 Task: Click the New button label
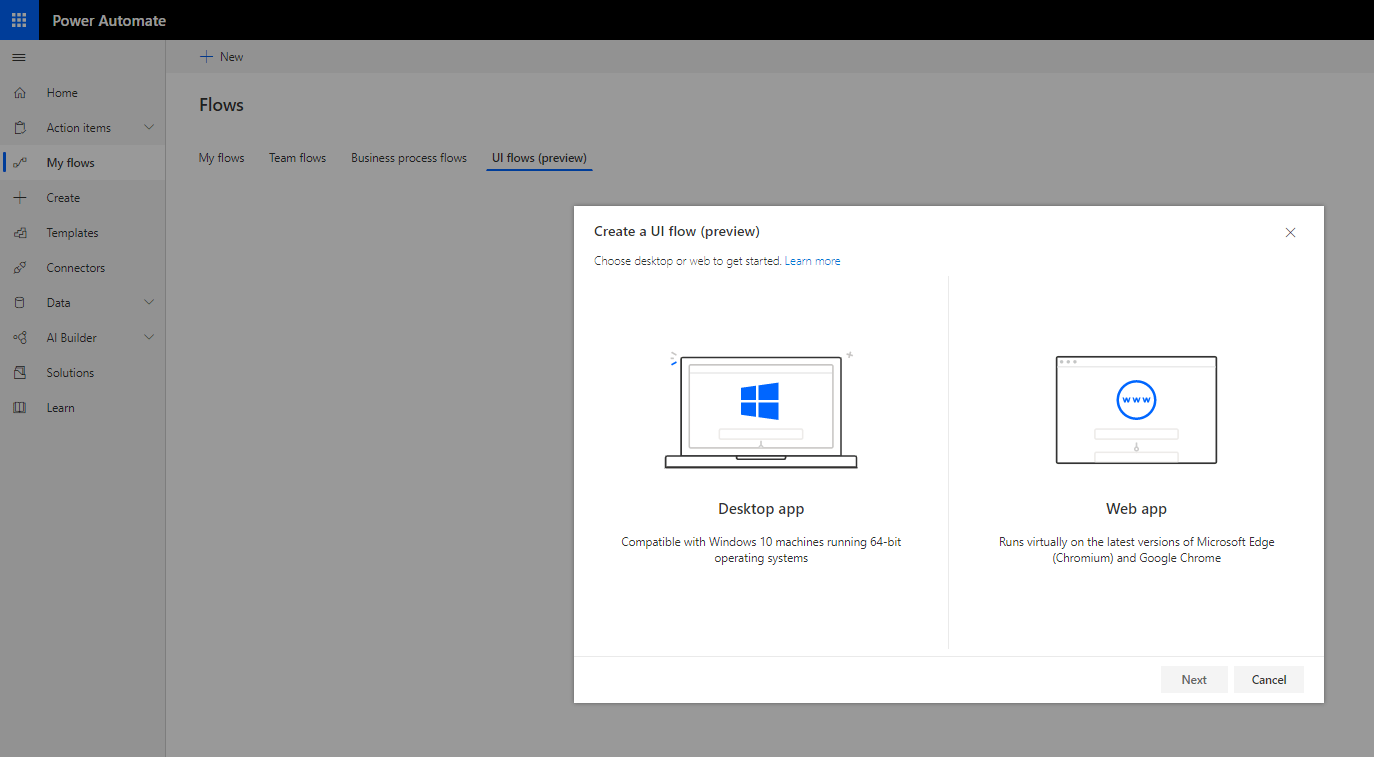[232, 57]
